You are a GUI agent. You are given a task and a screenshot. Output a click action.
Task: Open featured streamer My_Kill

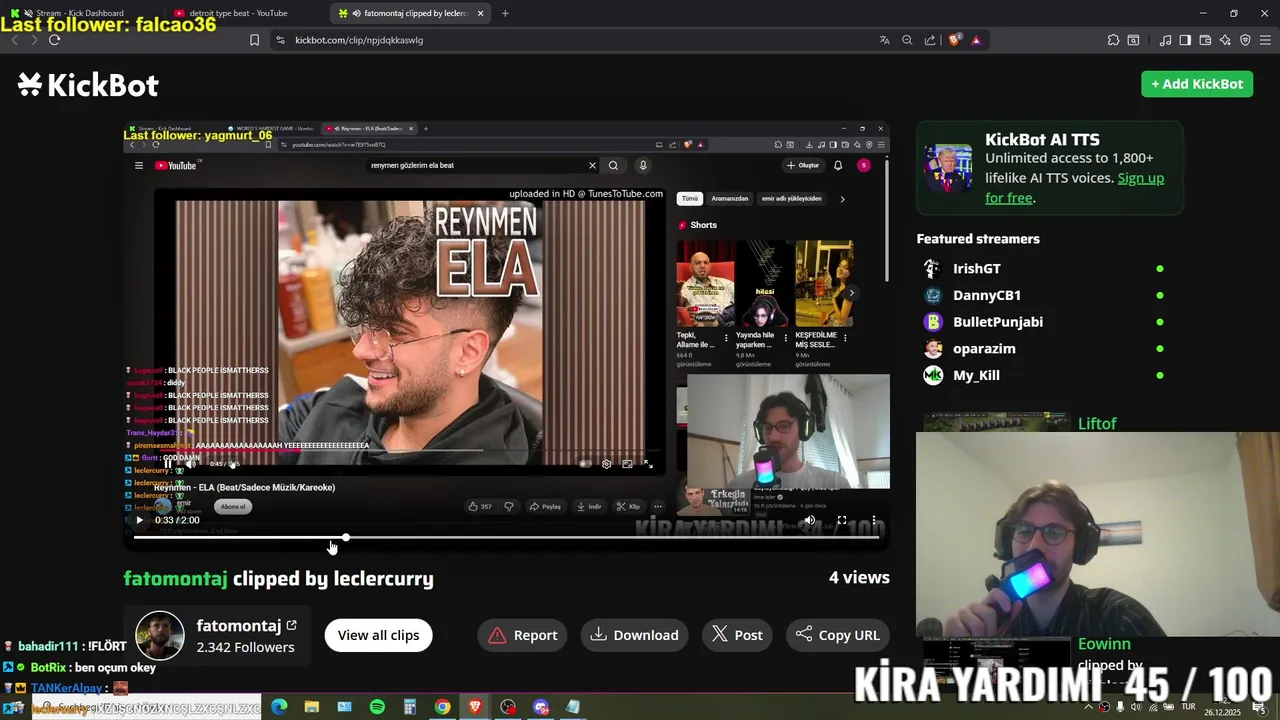pyautogui.click(x=976, y=375)
